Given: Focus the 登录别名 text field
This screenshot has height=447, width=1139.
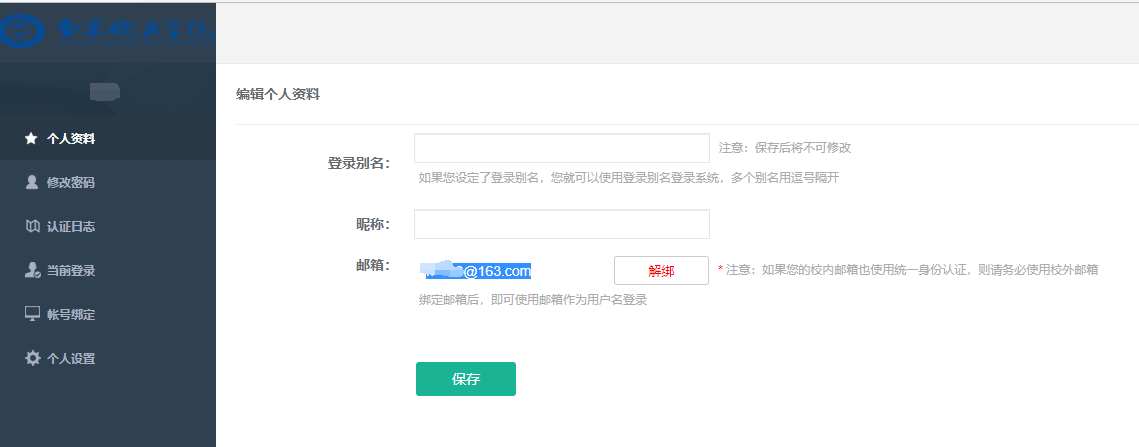Looking at the screenshot, I should [561, 148].
